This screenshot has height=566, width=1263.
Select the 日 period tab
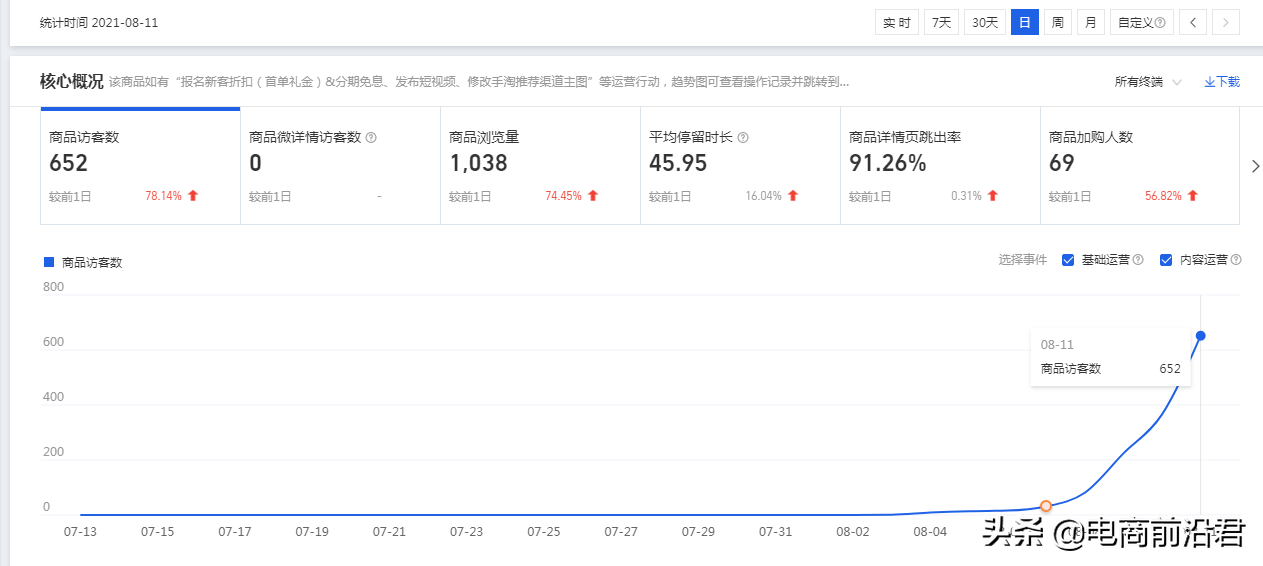pyautogui.click(x=1025, y=22)
